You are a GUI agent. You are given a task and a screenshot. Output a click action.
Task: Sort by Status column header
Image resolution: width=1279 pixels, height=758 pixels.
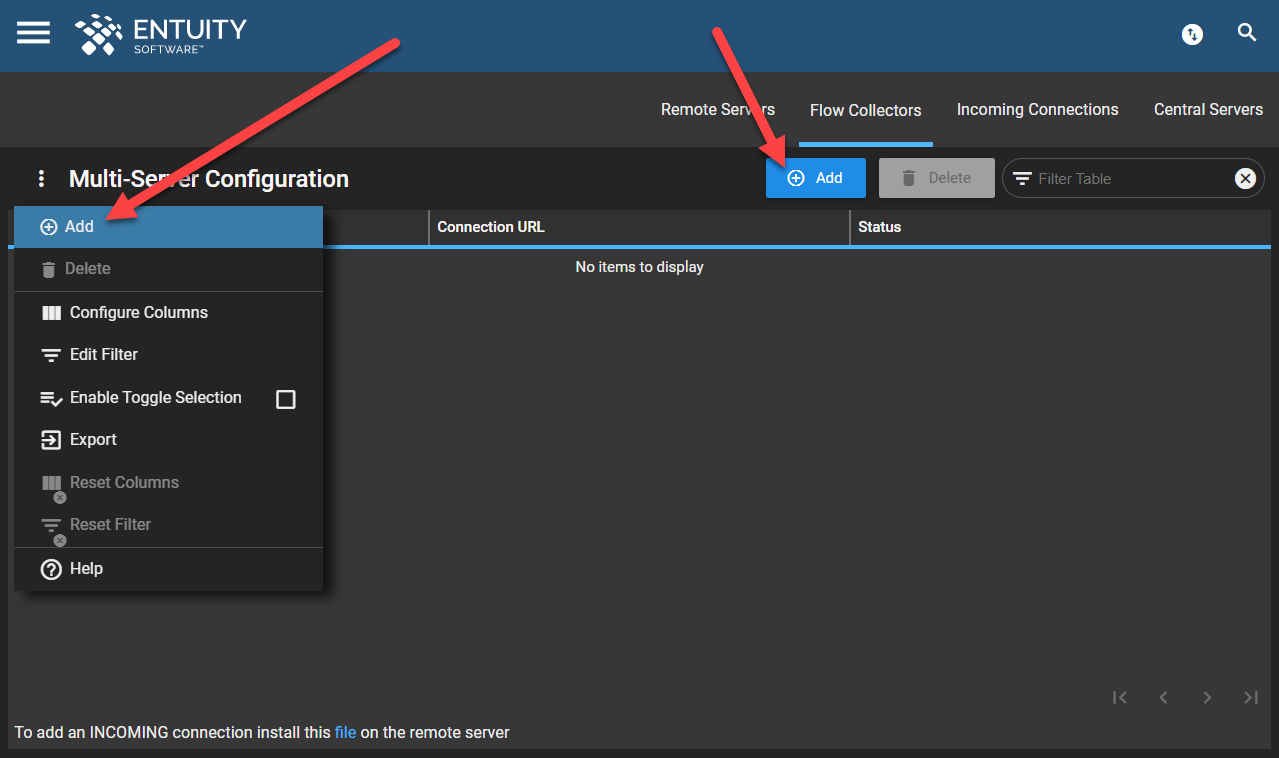[1061, 227]
